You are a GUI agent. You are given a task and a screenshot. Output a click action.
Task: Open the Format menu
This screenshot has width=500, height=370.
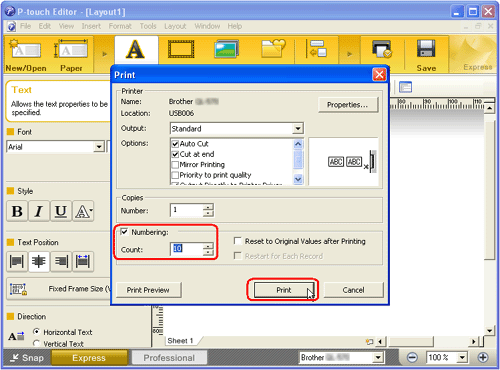[x=120, y=26]
